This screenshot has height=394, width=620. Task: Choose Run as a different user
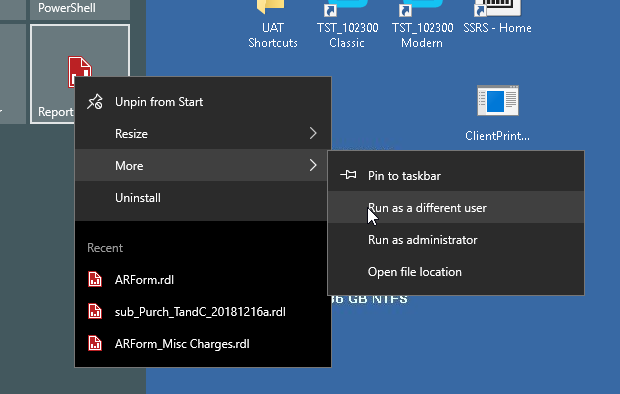pos(456,207)
